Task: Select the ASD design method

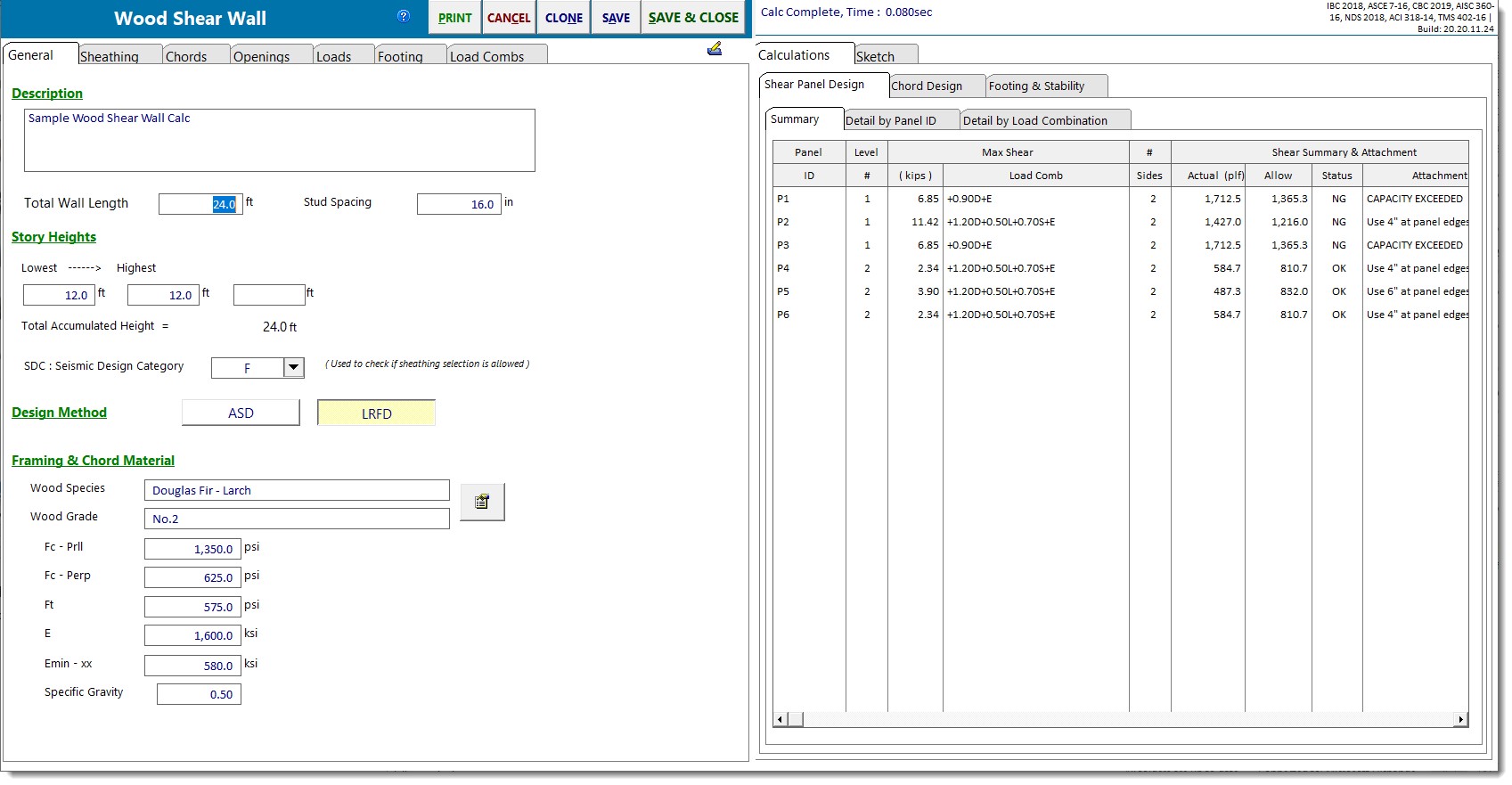Action: coord(241,413)
